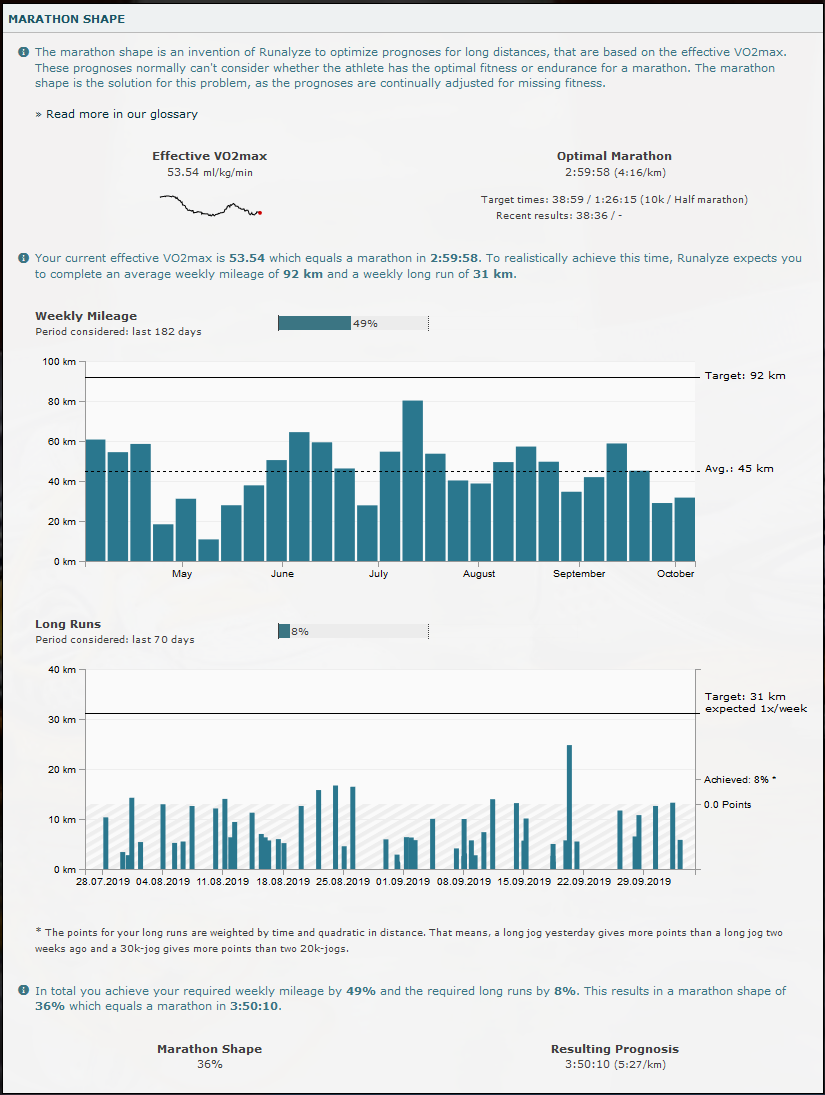Click the info icon beside the marathon shape description
Screen dimensions: 825x1095
pyautogui.click(x=23, y=52)
